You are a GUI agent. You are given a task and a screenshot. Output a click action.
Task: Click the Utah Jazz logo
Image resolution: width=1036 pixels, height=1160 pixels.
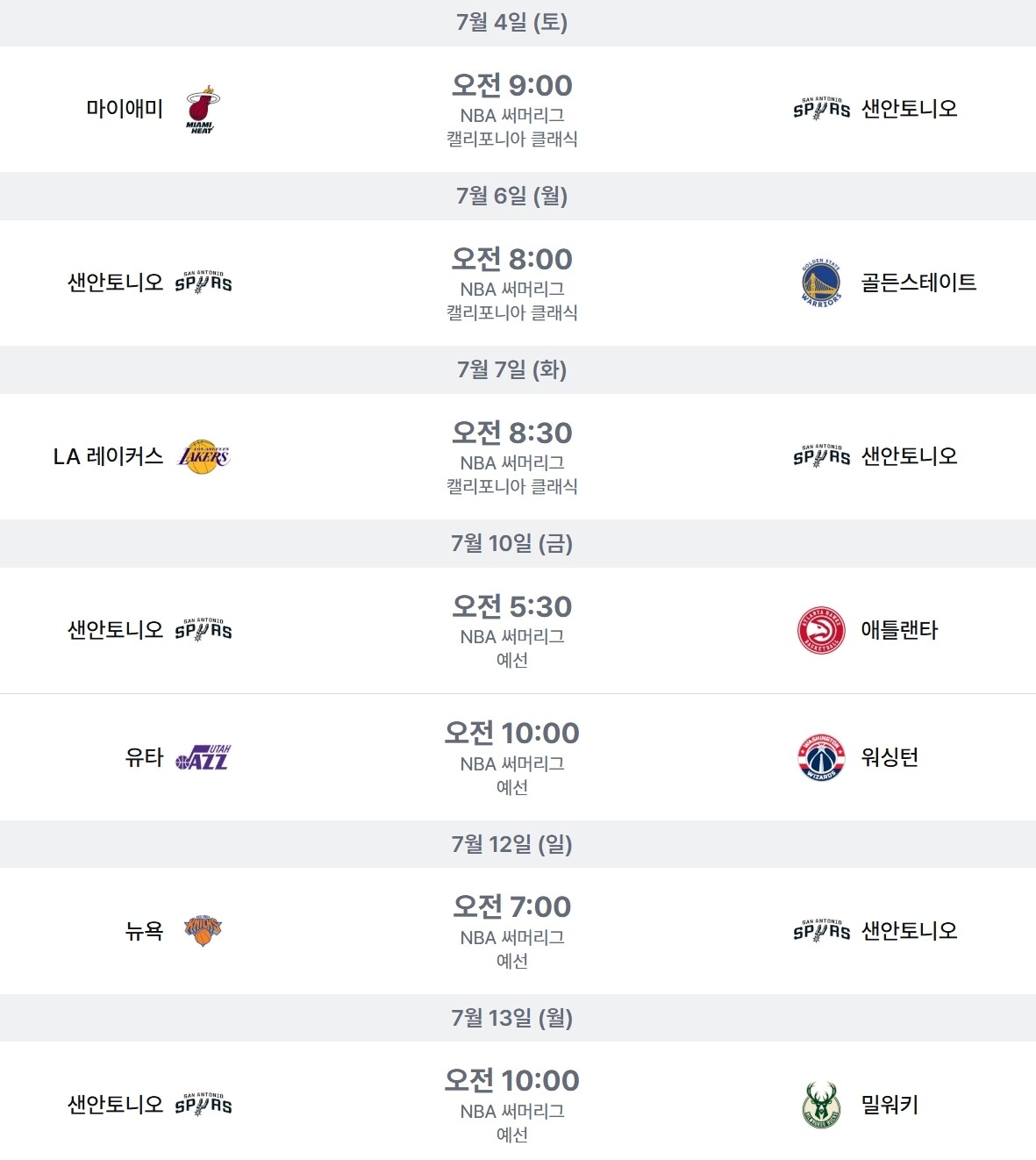tap(204, 757)
